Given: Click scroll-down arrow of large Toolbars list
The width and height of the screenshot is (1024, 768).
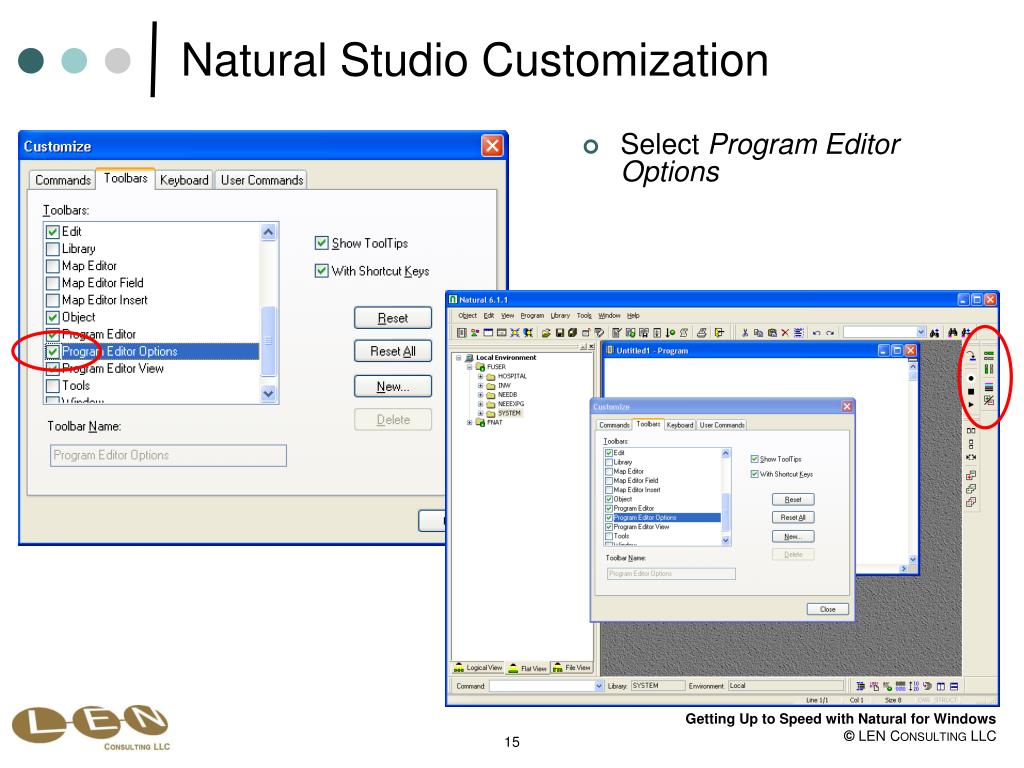Looking at the screenshot, I should point(268,394).
